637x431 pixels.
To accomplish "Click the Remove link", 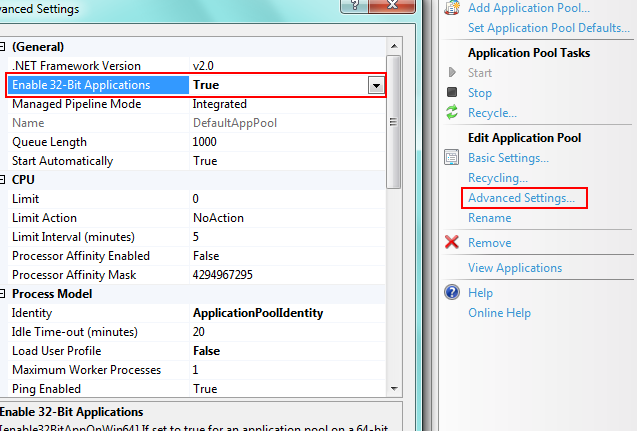I will click(490, 243).
